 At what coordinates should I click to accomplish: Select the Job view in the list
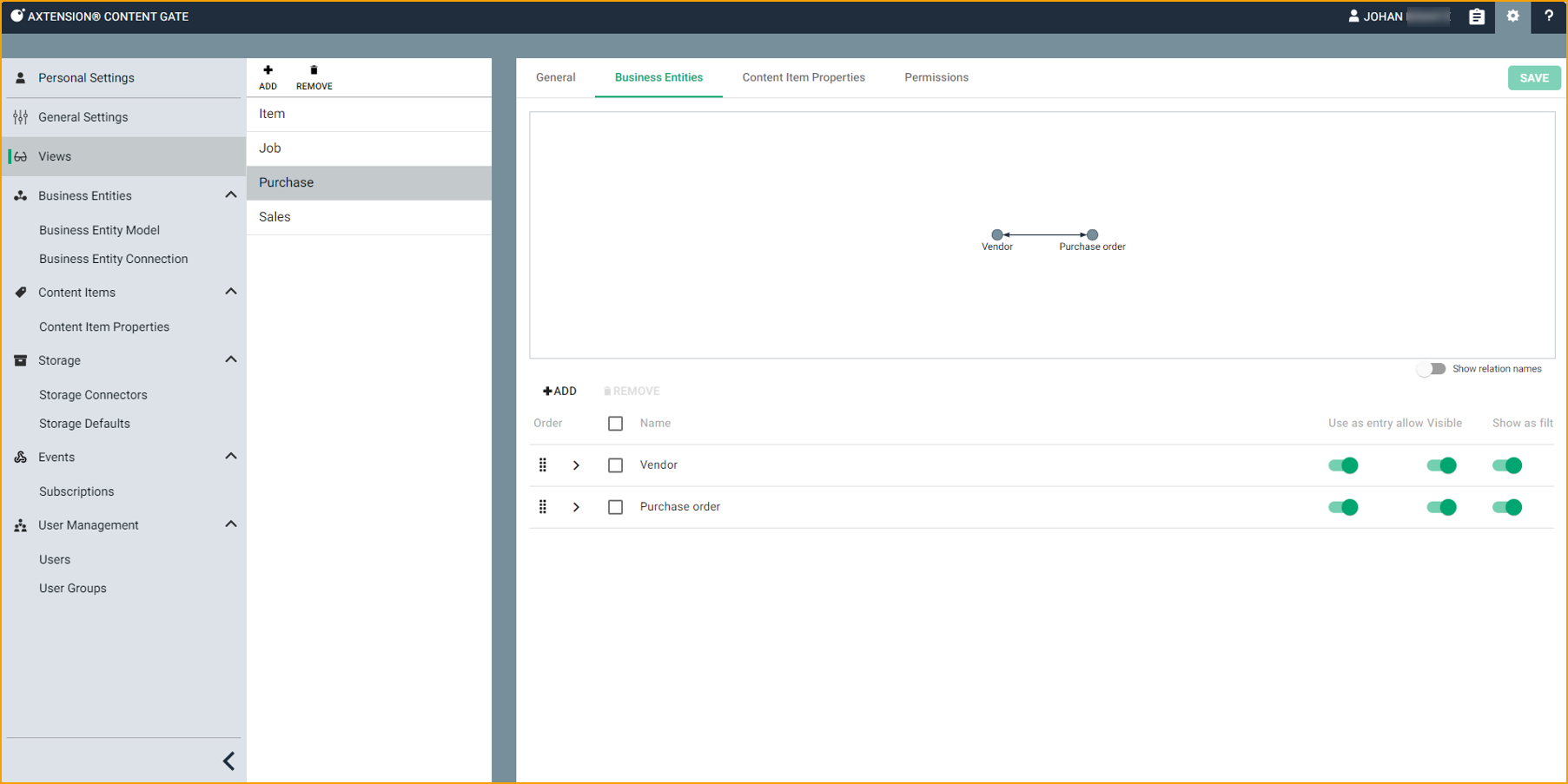click(x=369, y=148)
